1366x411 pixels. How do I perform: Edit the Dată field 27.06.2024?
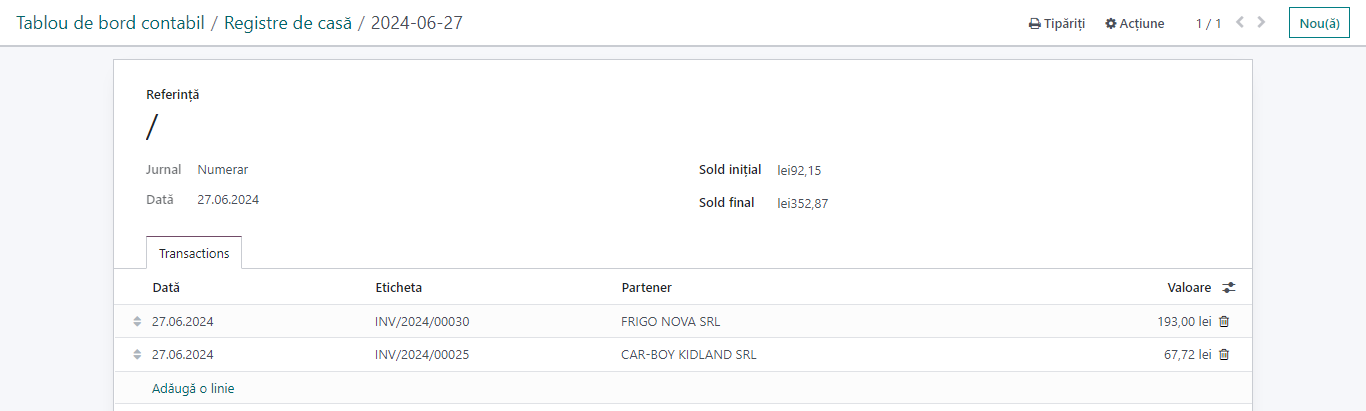[228, 200]
